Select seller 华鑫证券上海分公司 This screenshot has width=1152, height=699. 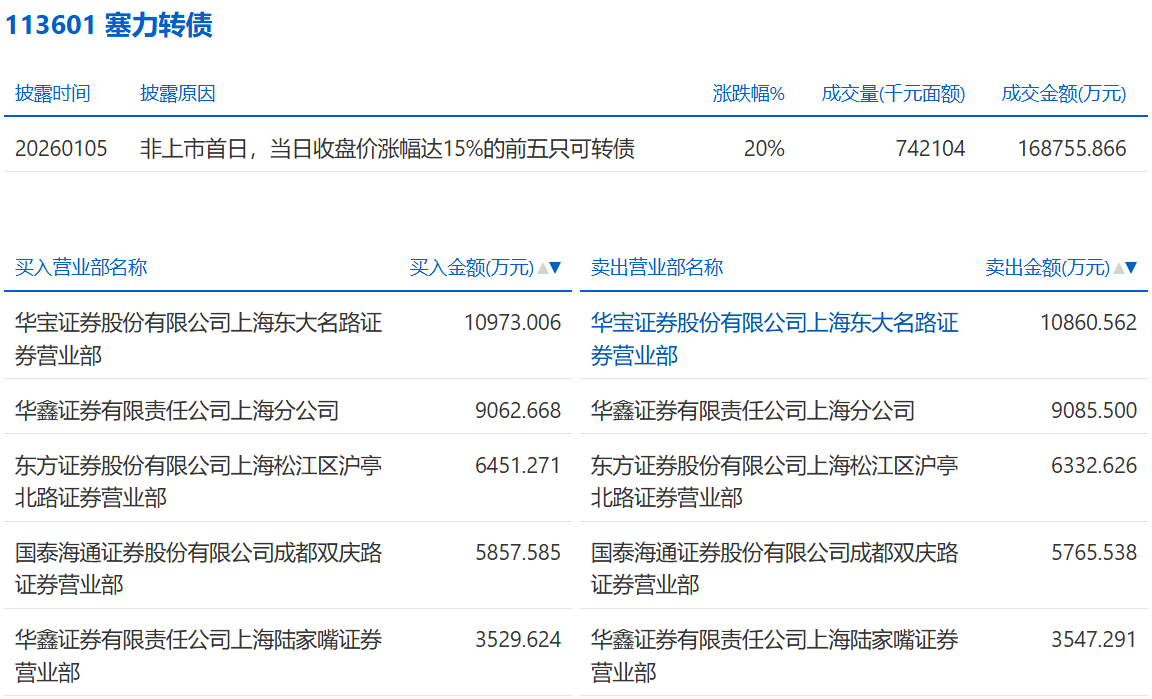753,410
